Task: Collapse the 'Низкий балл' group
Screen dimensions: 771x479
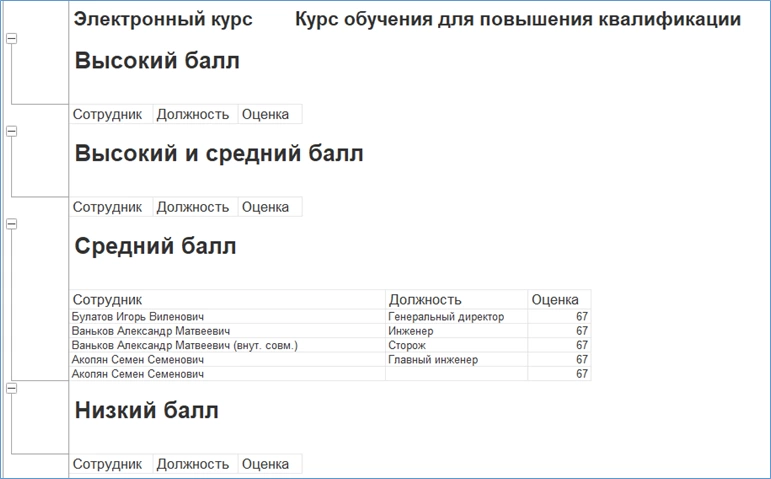Action: pyautogui.click(x=12, y=389)
